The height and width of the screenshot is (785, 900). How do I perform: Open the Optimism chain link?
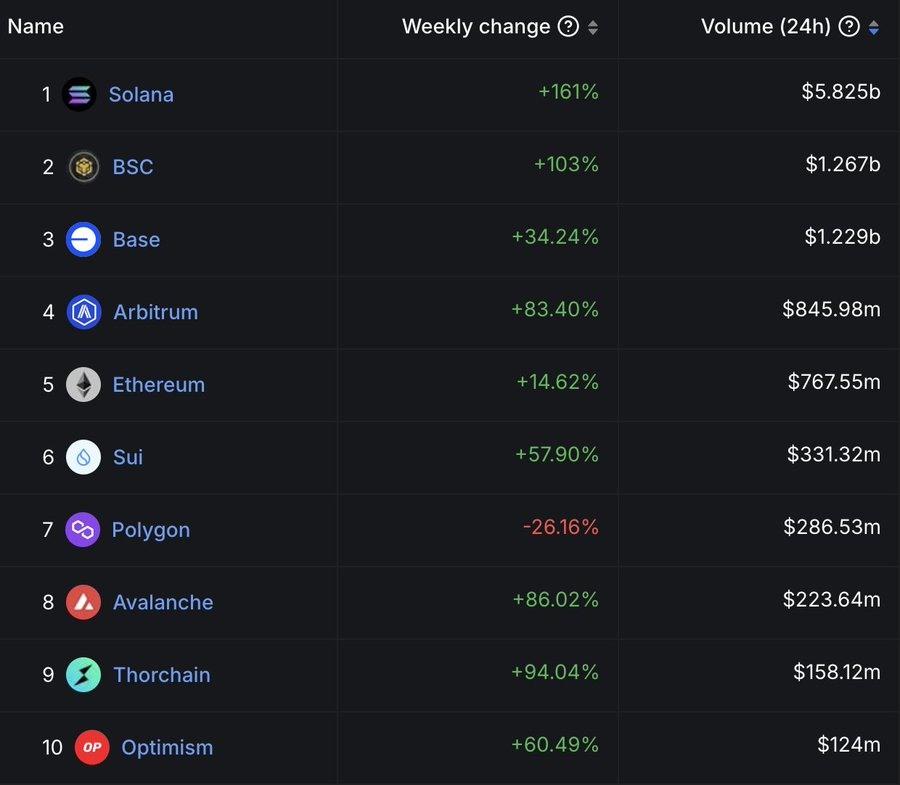[167, 747]
